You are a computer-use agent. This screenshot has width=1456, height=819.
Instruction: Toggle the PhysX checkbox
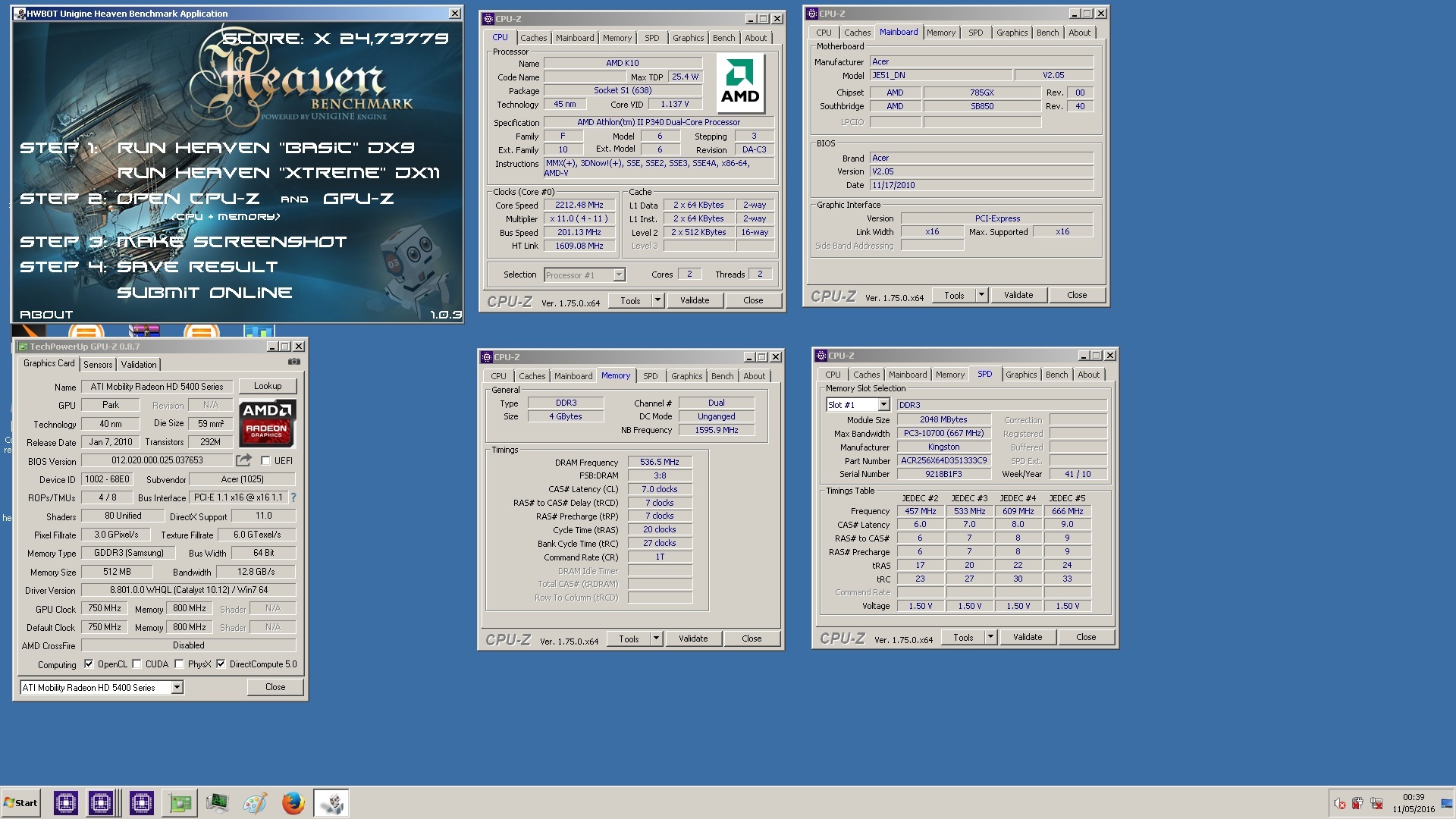click(179, 664)
